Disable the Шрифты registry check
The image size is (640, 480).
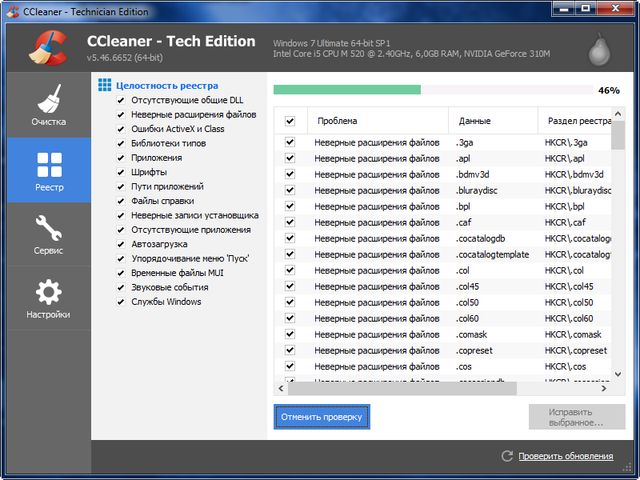coord(121,172)
